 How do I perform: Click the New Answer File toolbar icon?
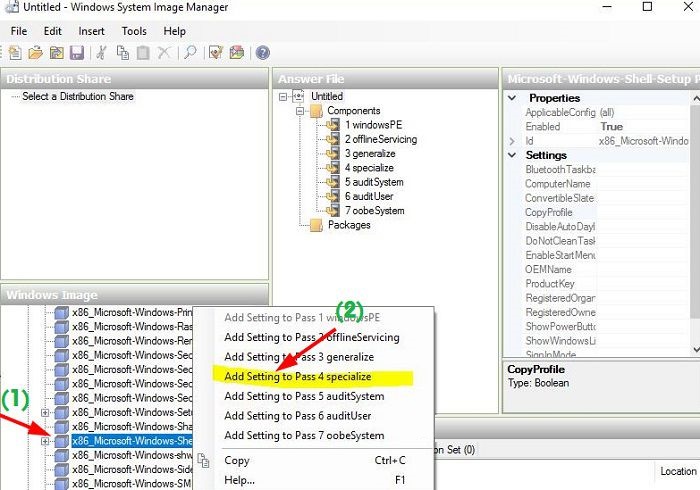click(15, 53)
